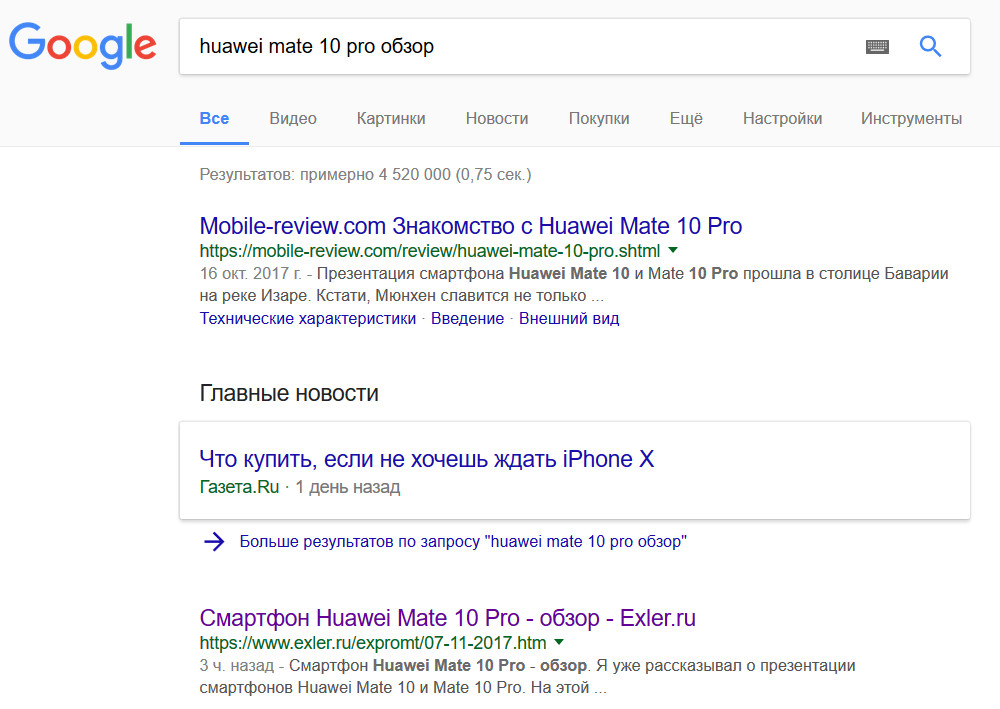Jump to the Внешний вид sitelink
This screenshot has width=1000, height=709.
tap(570, 319)
